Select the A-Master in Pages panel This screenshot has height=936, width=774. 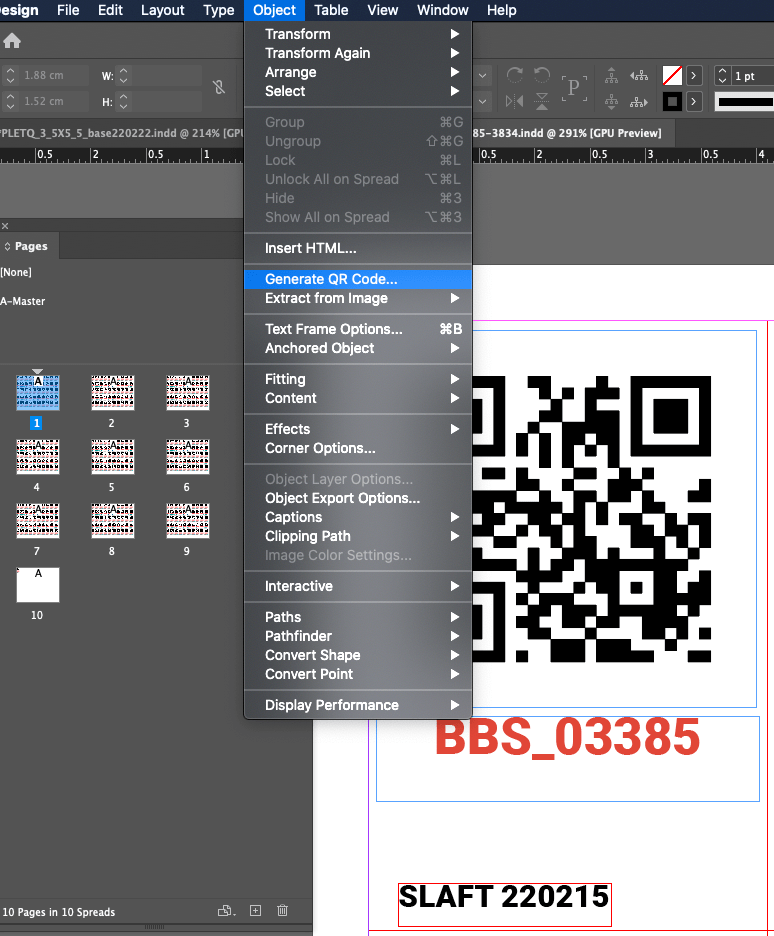[x=23, y=301]
